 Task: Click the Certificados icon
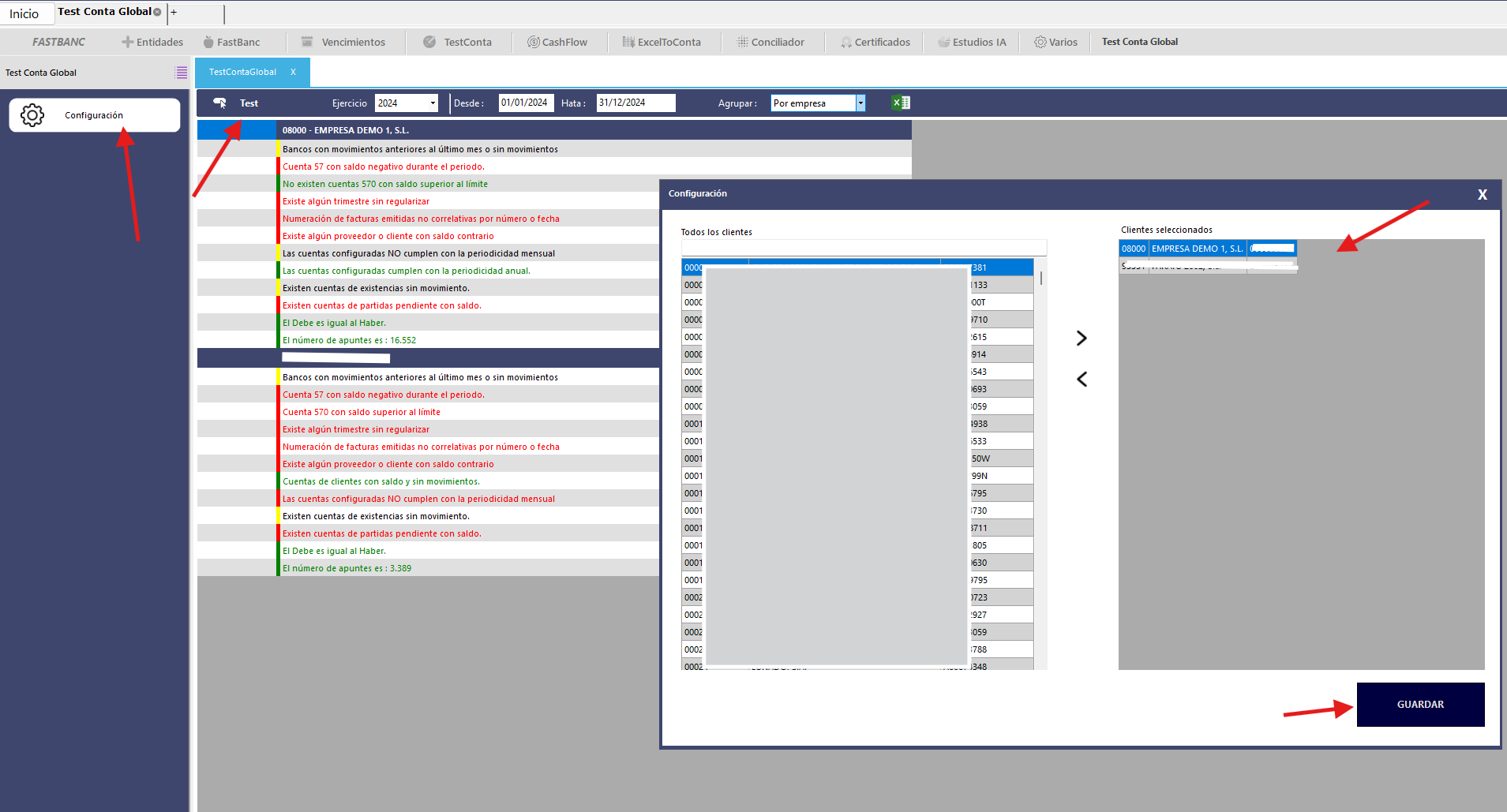pyautogui.click(x=846, y=42)
